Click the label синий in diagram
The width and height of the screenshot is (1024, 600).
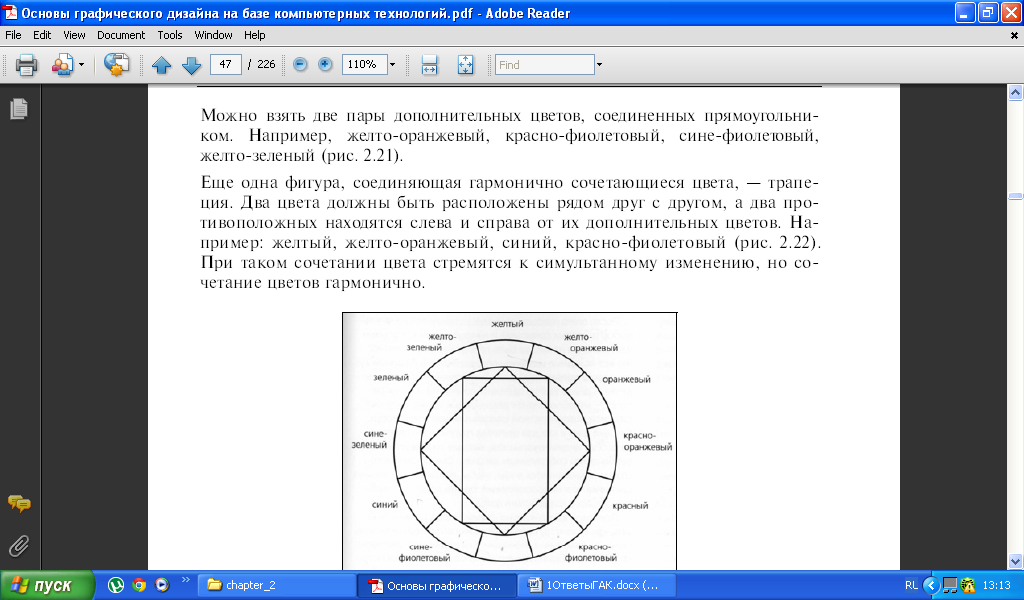pos(385,504)
